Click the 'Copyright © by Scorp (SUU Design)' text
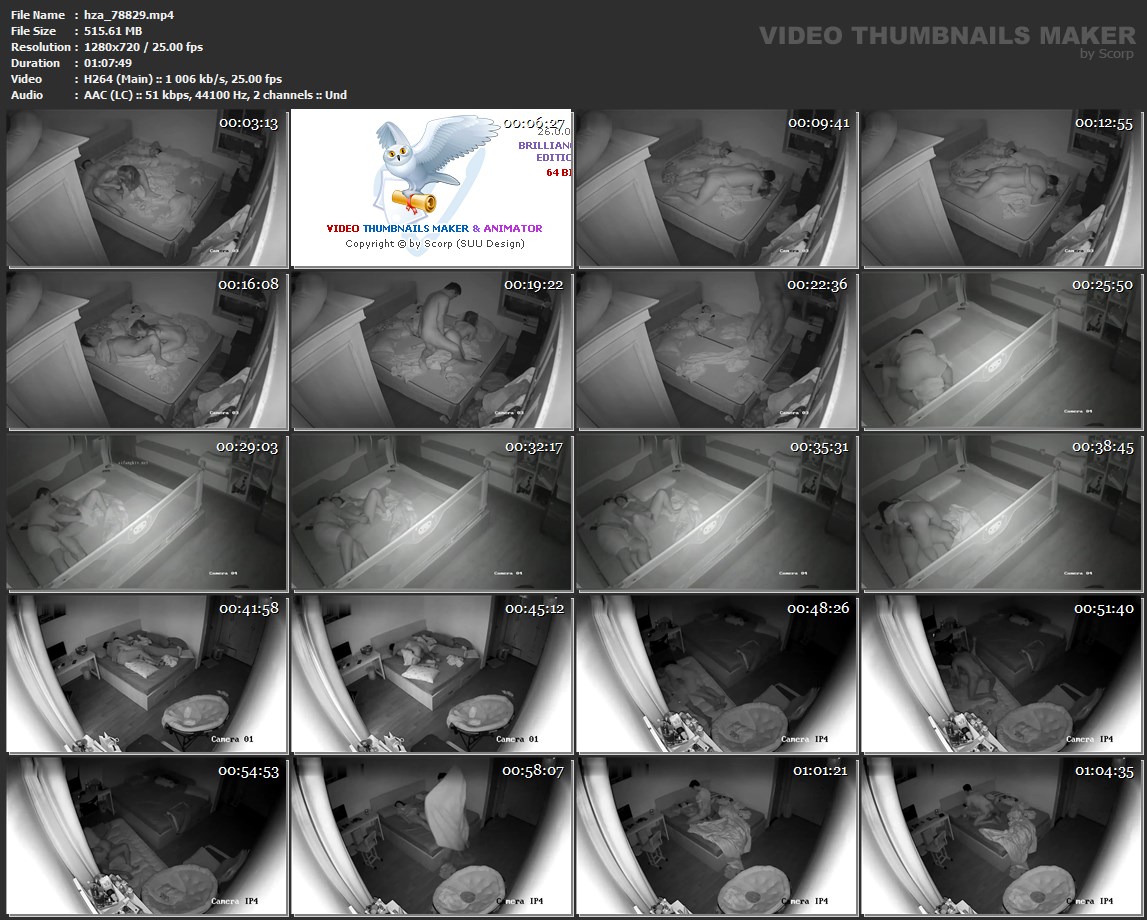 click(434, 243)
